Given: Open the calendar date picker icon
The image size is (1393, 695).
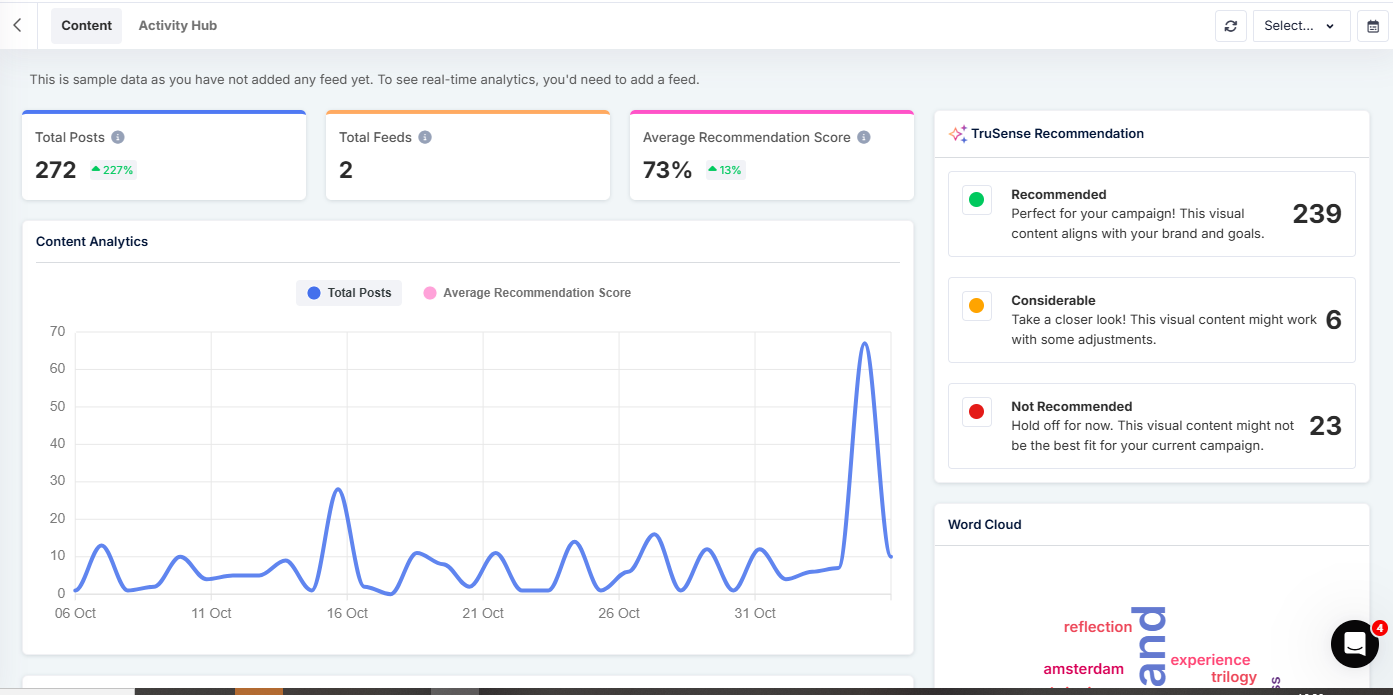Looking at the screenshot, I should click(1373, 26).
